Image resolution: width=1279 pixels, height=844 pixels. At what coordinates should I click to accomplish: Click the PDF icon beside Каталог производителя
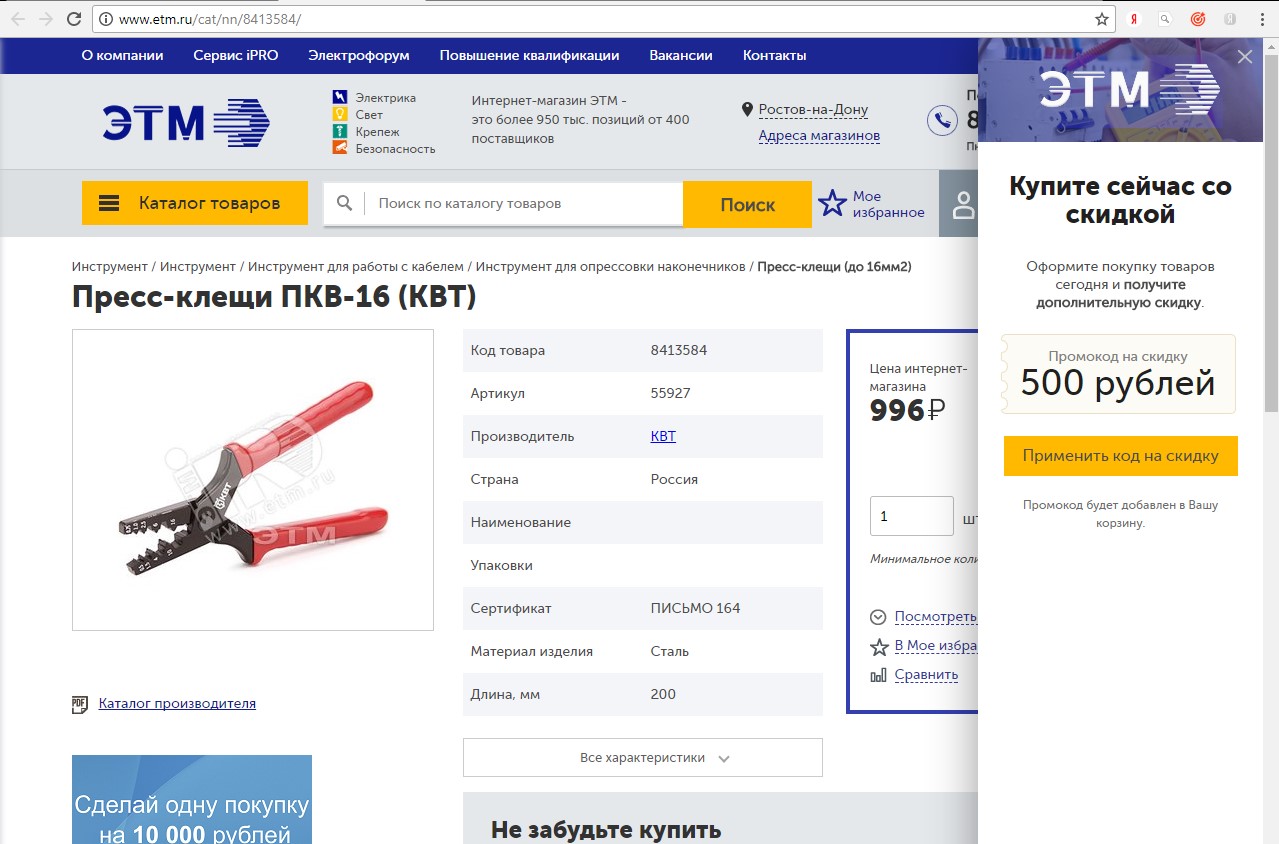point(80,704)
